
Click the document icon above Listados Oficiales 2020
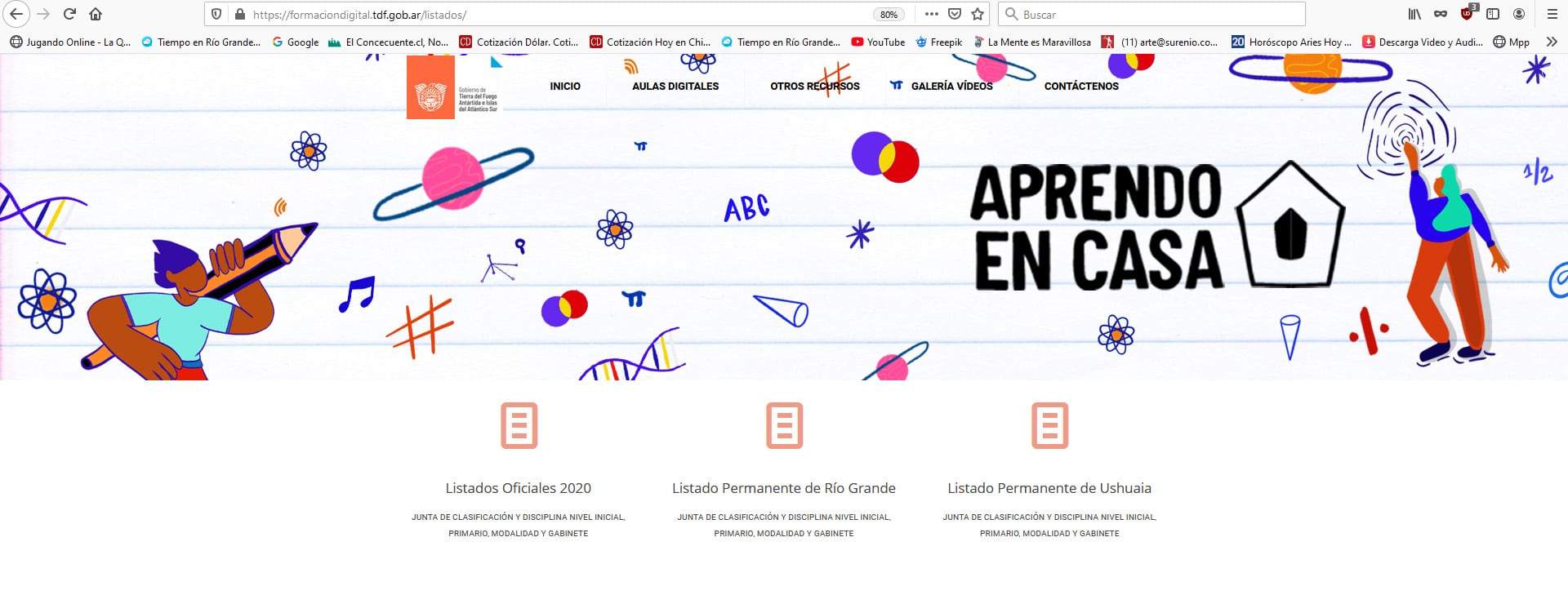519,425
